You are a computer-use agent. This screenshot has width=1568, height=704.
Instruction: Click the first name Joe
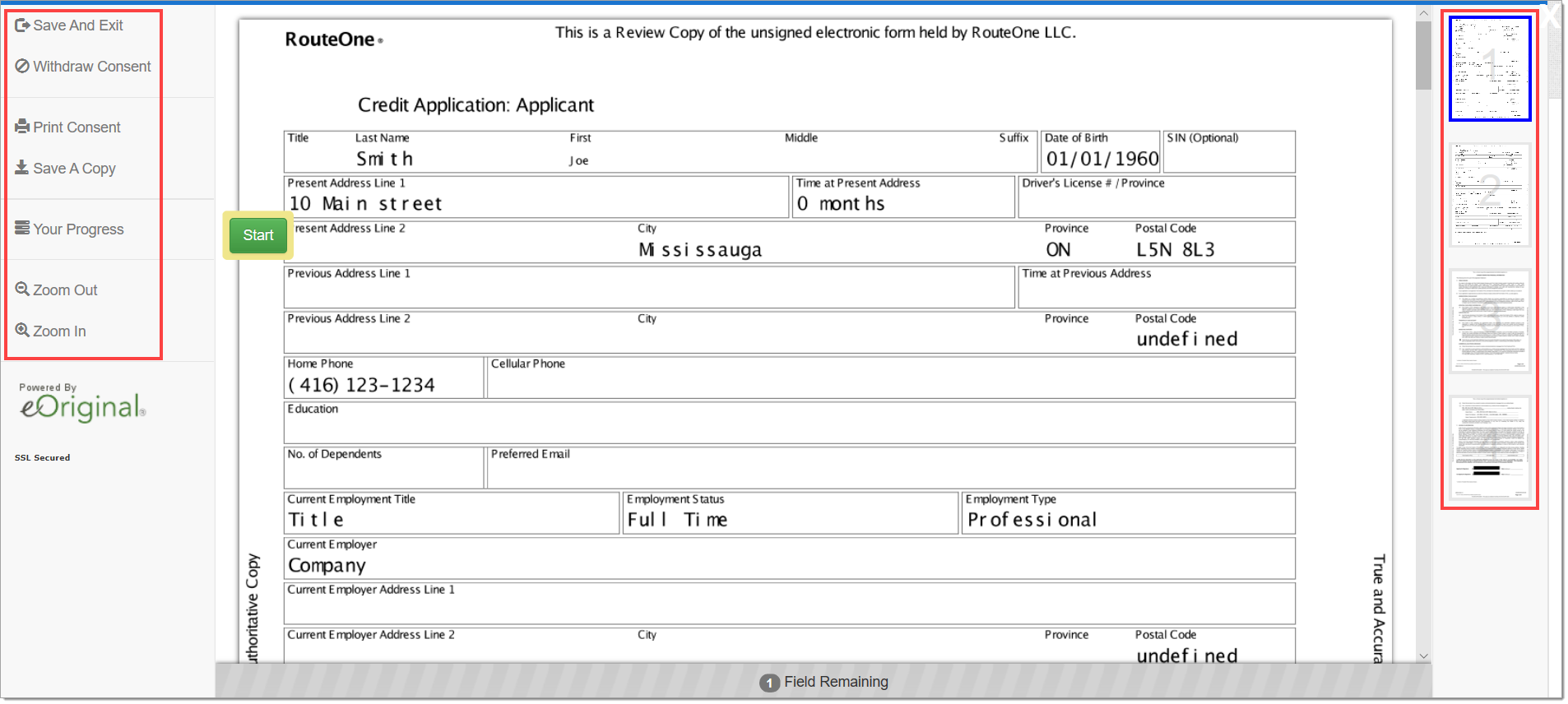[x=579, y=160]
